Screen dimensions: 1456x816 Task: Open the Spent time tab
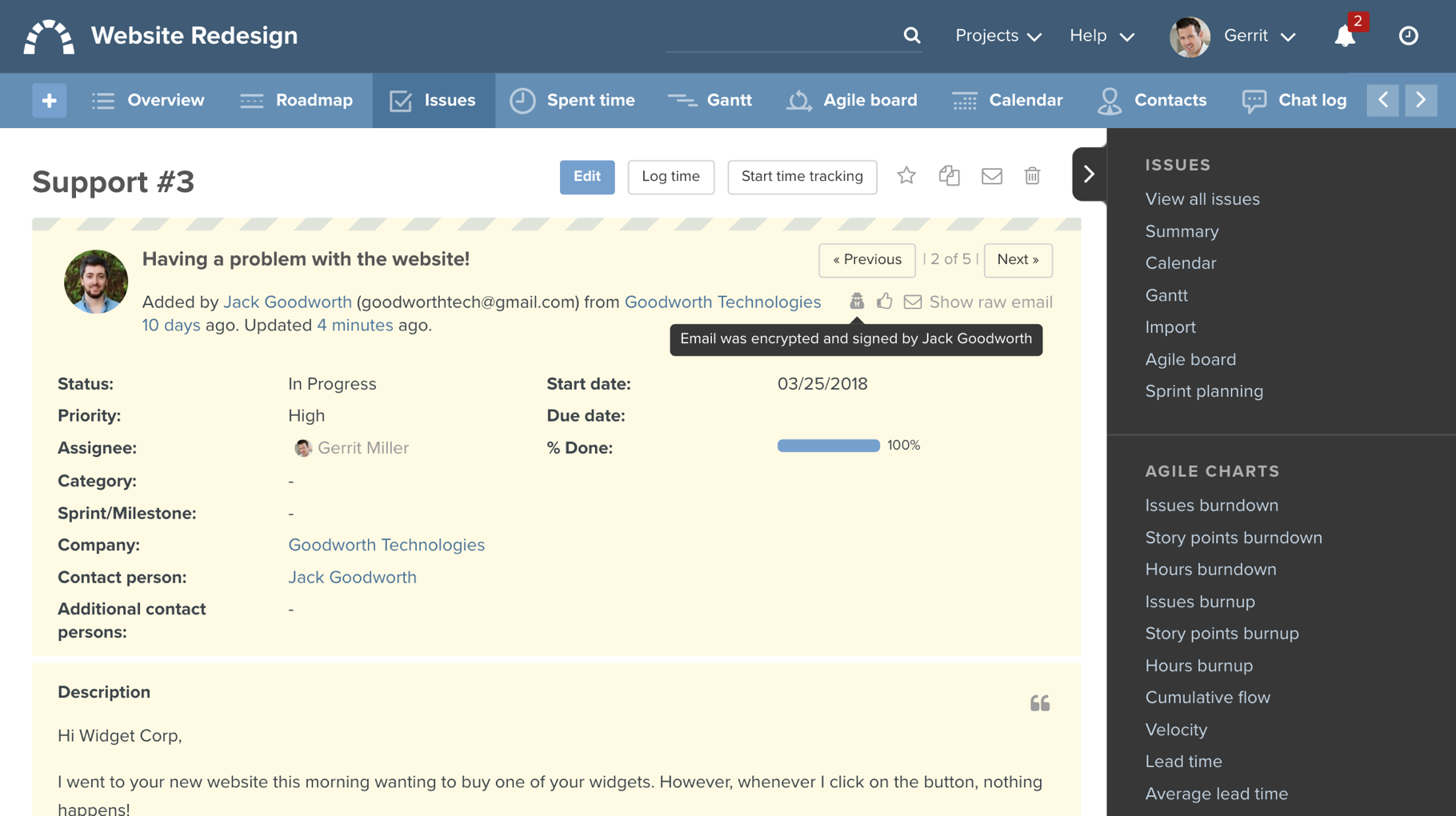(573, 101)
